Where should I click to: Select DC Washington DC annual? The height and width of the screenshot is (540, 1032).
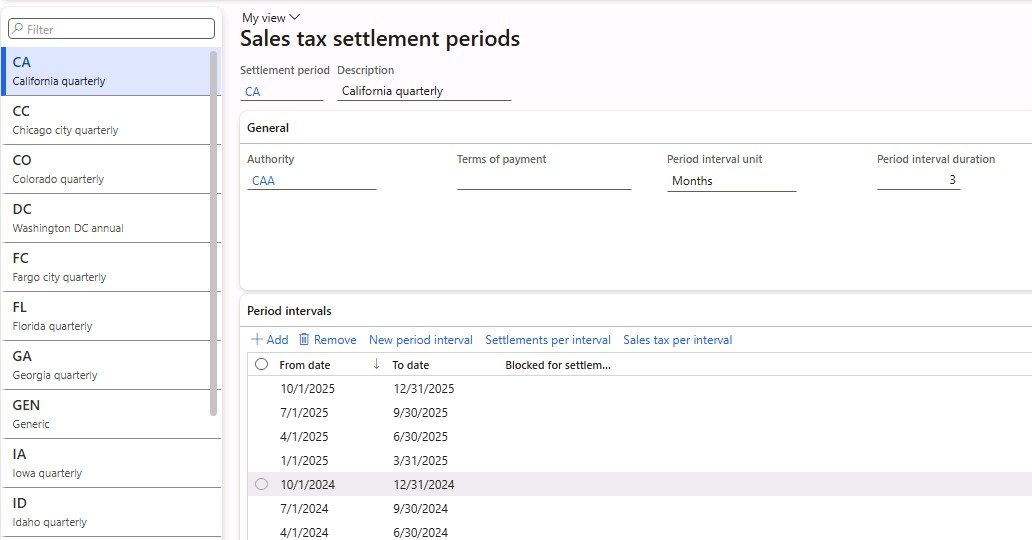coord(107,218)
